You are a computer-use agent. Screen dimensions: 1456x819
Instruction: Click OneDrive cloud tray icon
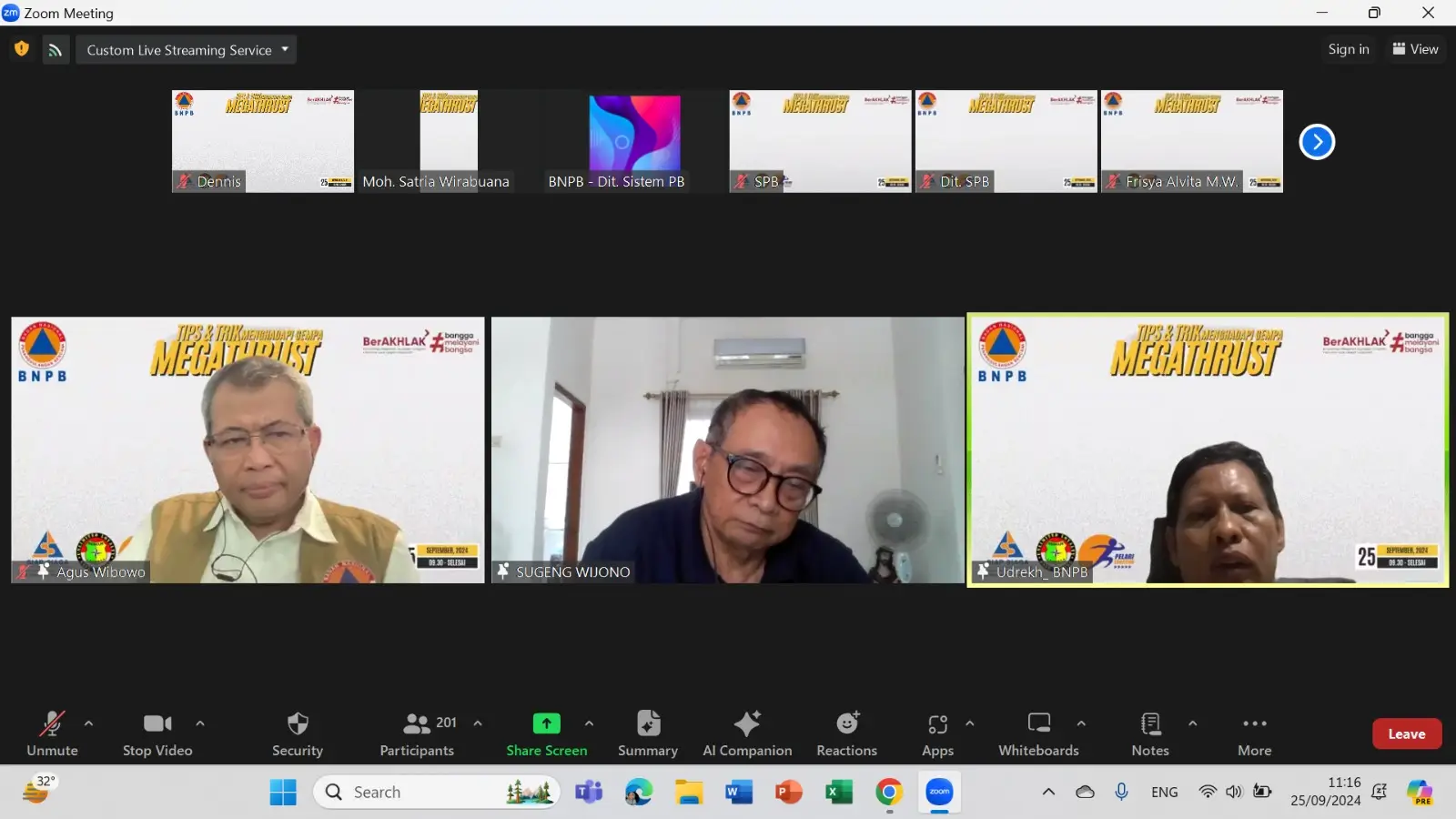(x=1085, y=792)
